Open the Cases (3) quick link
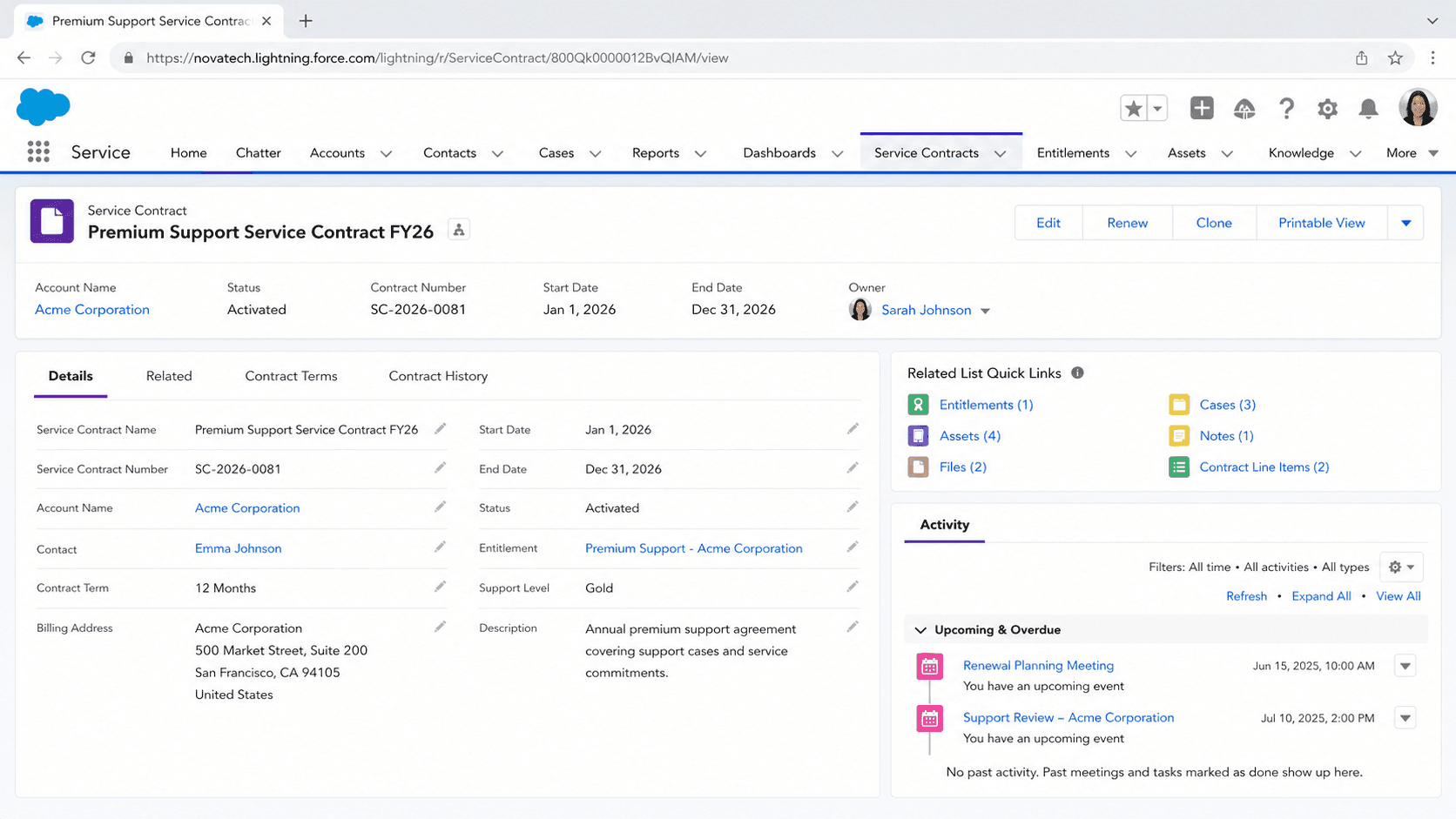This screenshot has height=819, width=1456. (x=1228, y=405)
